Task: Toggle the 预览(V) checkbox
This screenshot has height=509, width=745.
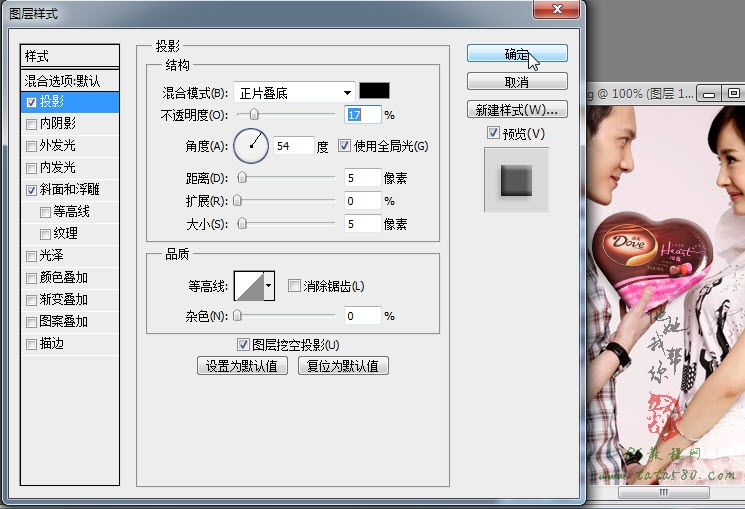Action: (493, 133)
